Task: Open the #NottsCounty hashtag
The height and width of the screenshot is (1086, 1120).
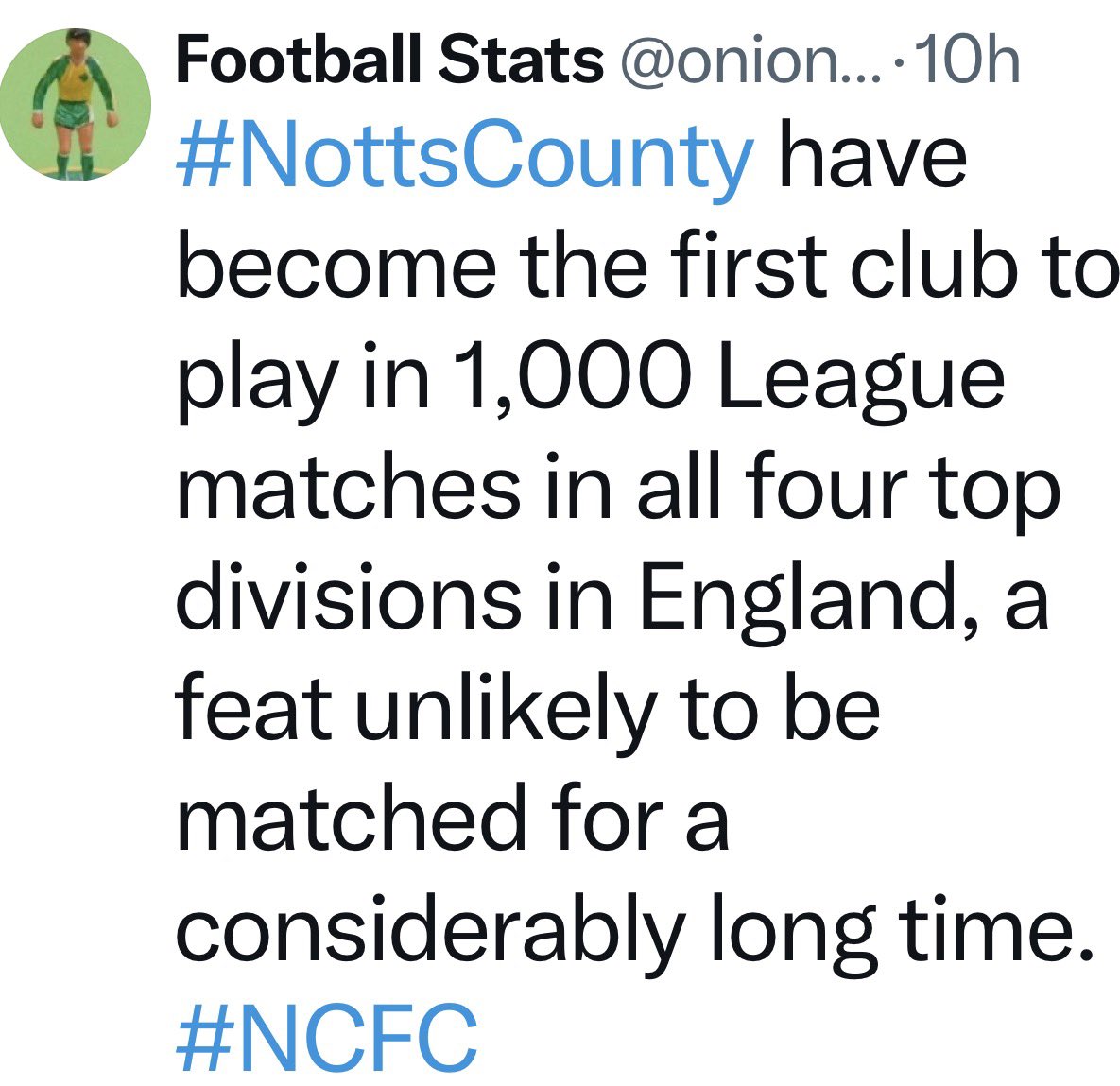Action: [465, 159]
